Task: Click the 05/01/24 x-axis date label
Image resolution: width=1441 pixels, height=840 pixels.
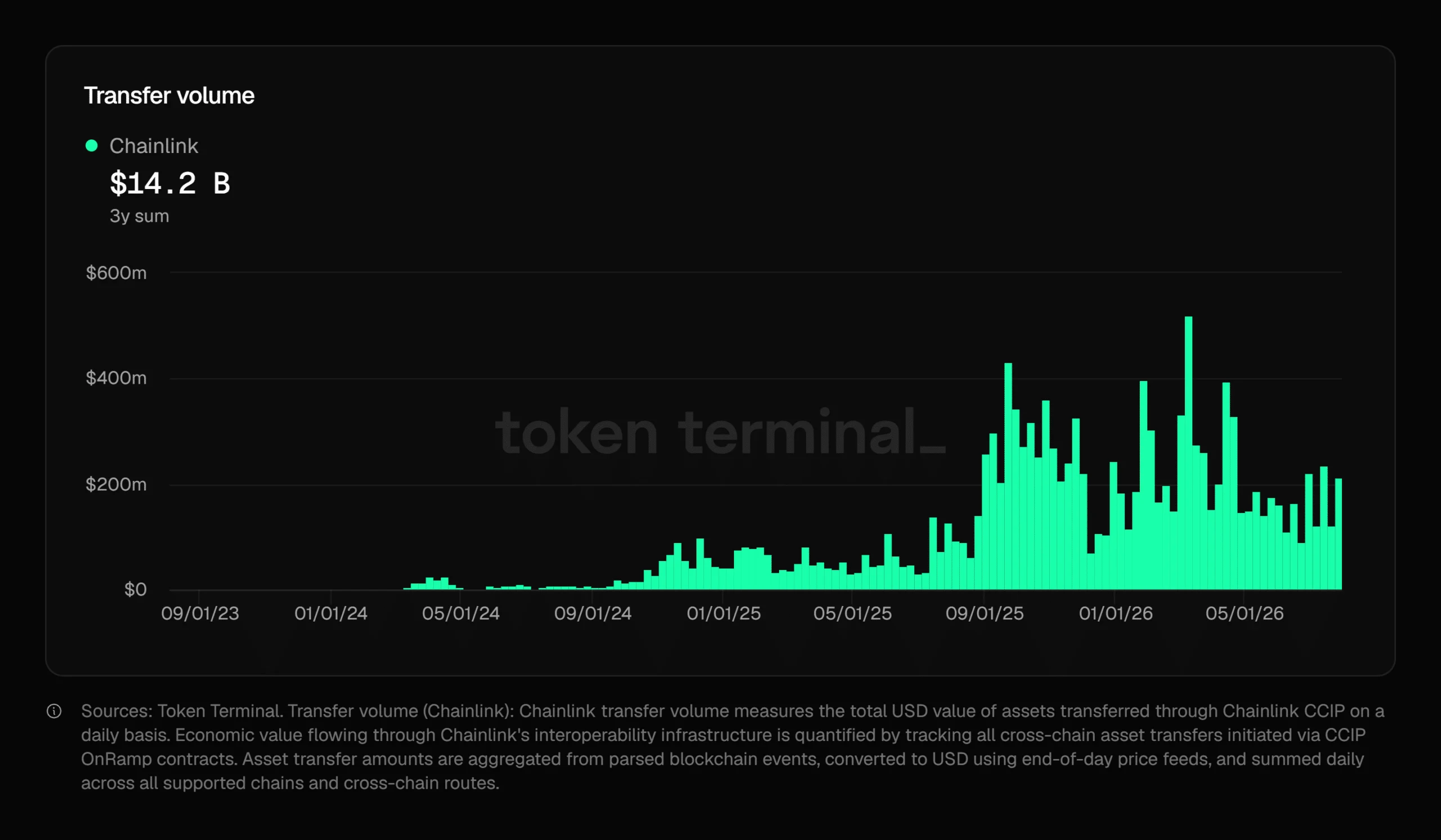Action: click(461, 613)
